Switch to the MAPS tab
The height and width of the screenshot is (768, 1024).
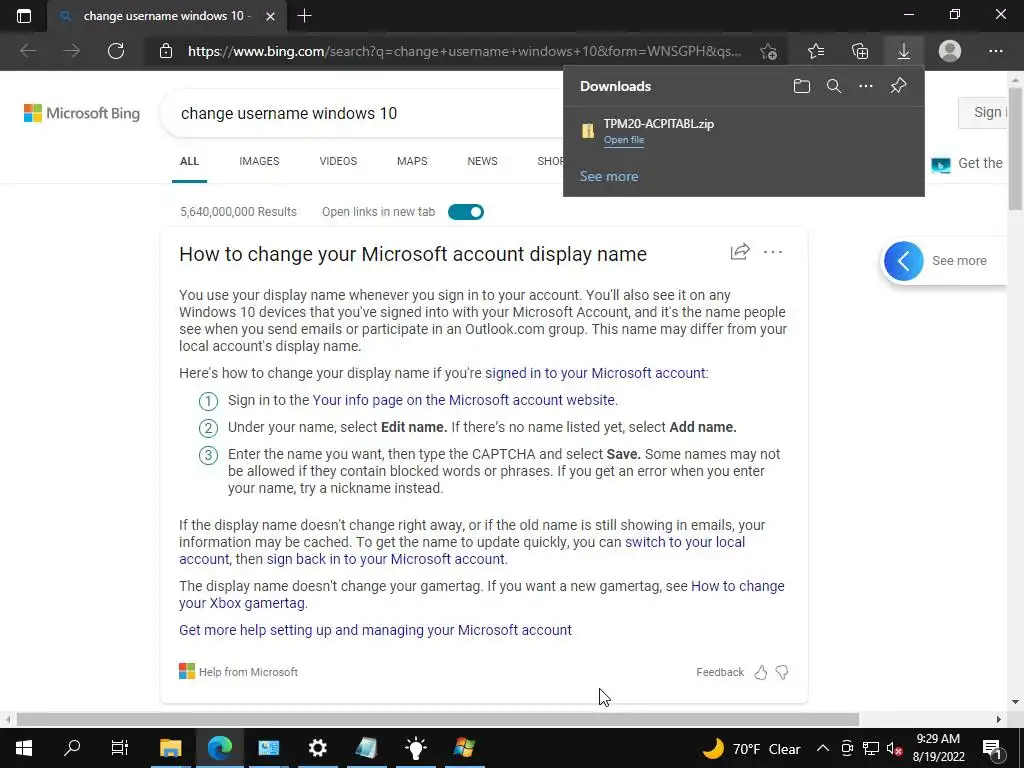coord(412,161)
